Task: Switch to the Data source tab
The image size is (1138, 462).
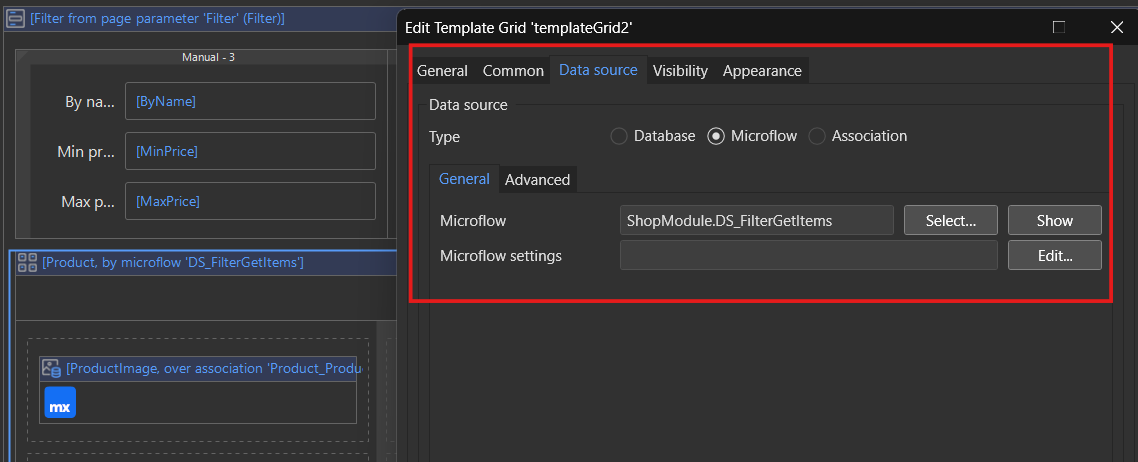Action: [x=598, y=70]
